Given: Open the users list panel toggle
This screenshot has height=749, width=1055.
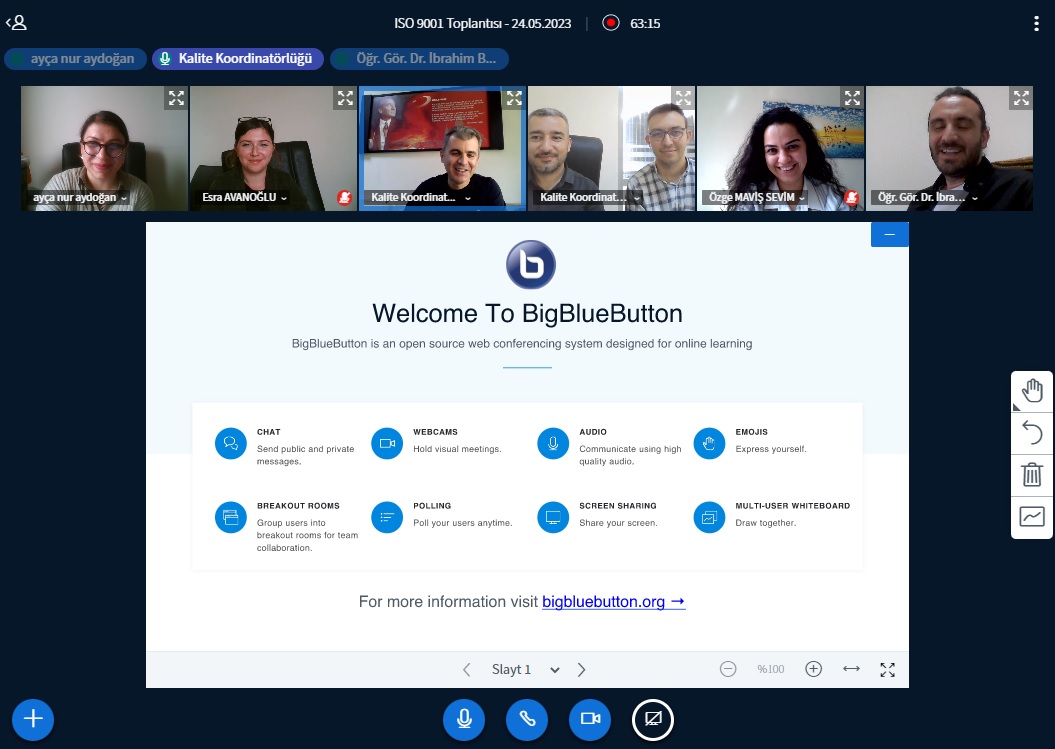Looking at the screenshot, I should pyautogui.click(x=16, y=23).
